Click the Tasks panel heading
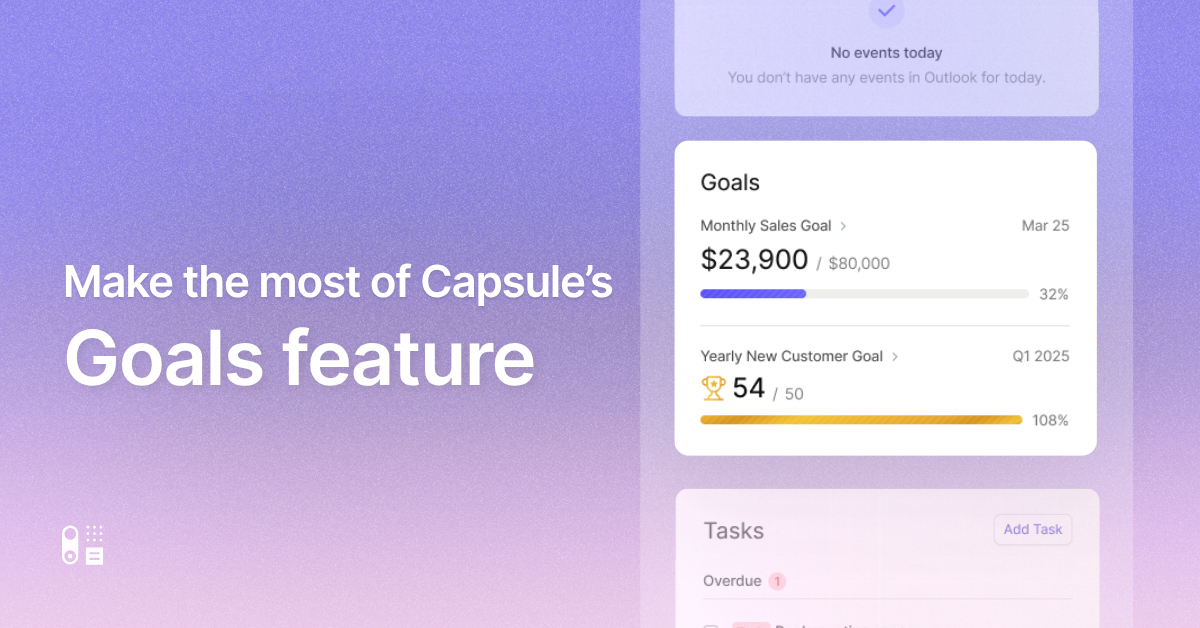 pyautogui.click(x=733, y=531)
